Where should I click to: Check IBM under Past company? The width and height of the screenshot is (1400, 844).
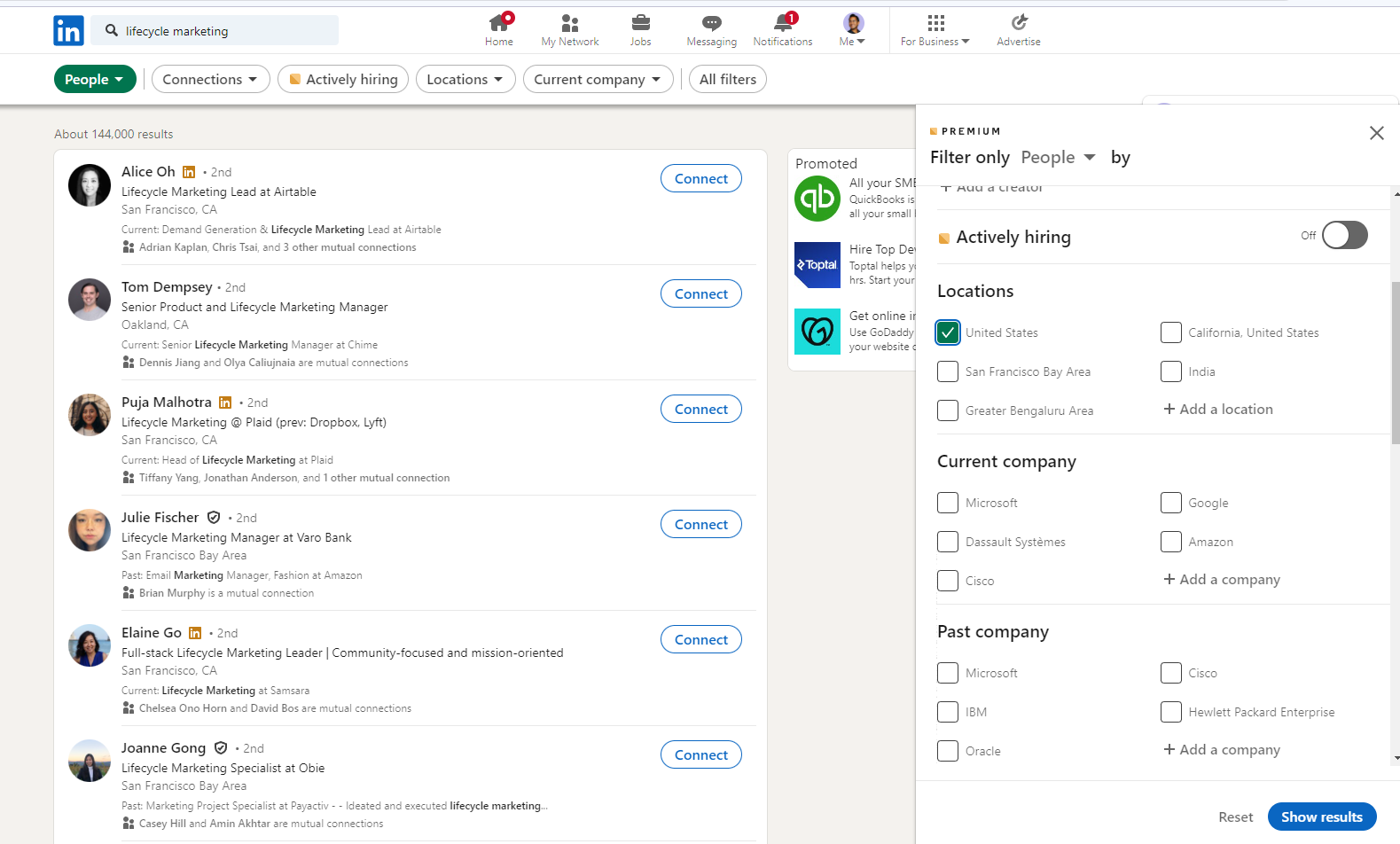pyautogui.click(x=948, y=712)
